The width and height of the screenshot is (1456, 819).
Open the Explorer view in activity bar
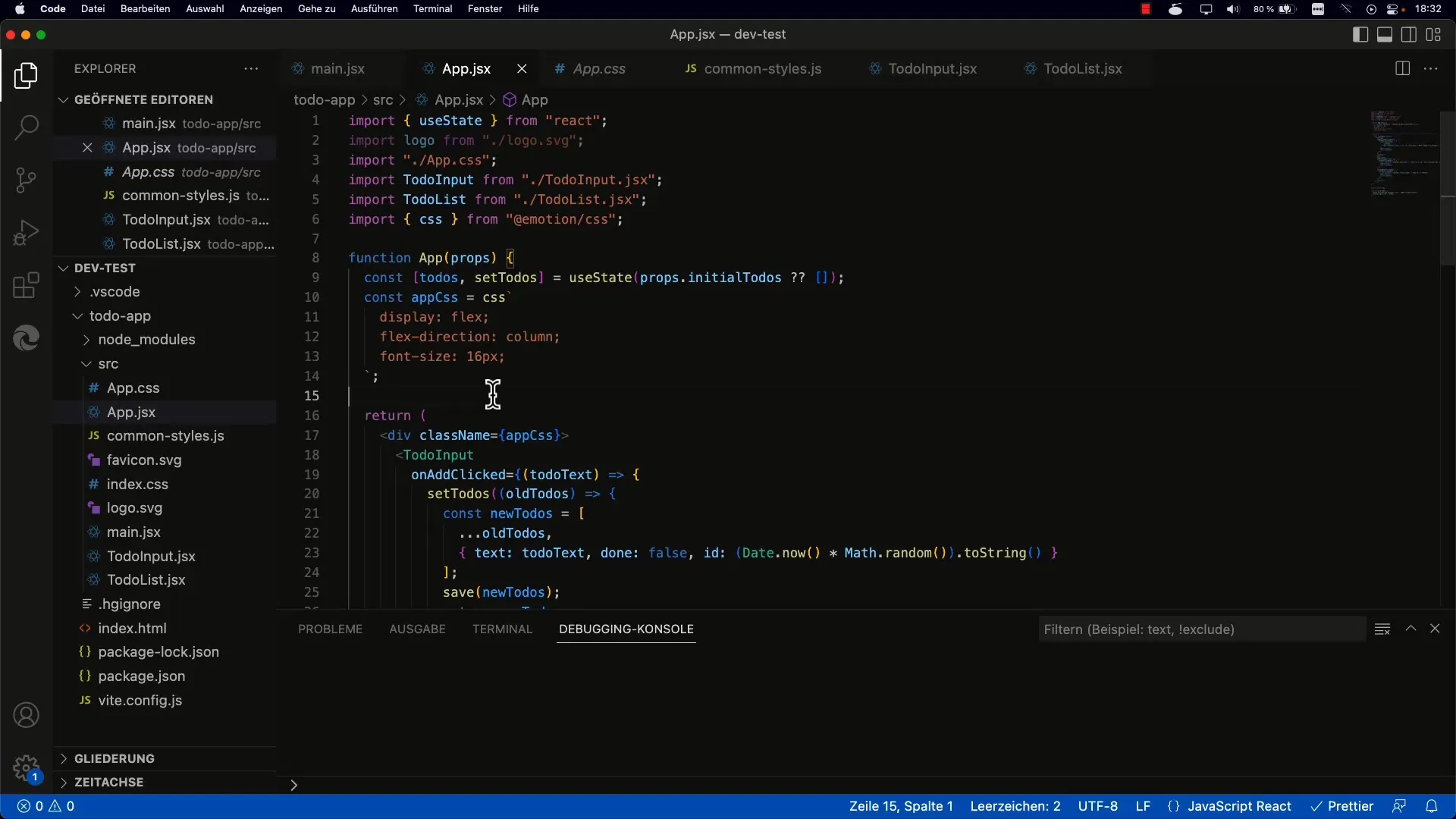tap(26, 76)
